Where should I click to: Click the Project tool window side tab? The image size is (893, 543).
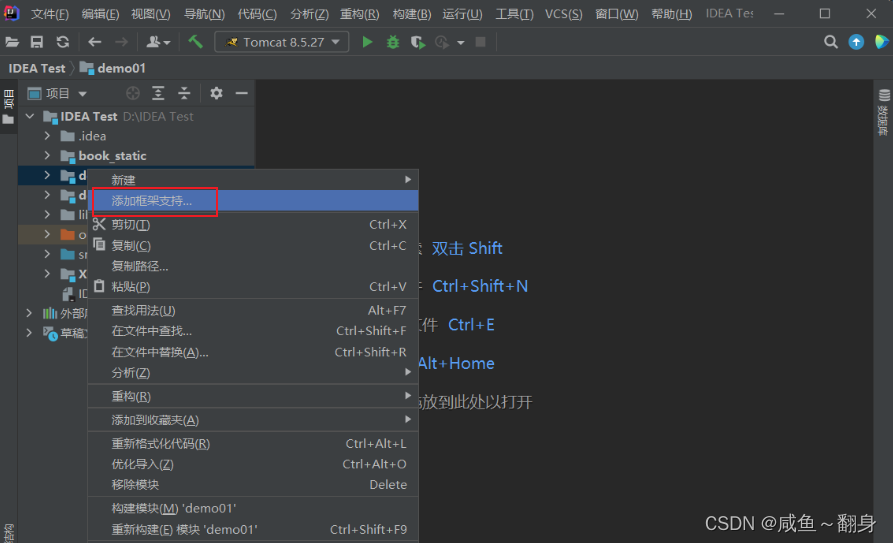pyautogui.click(x=9, y=107)
